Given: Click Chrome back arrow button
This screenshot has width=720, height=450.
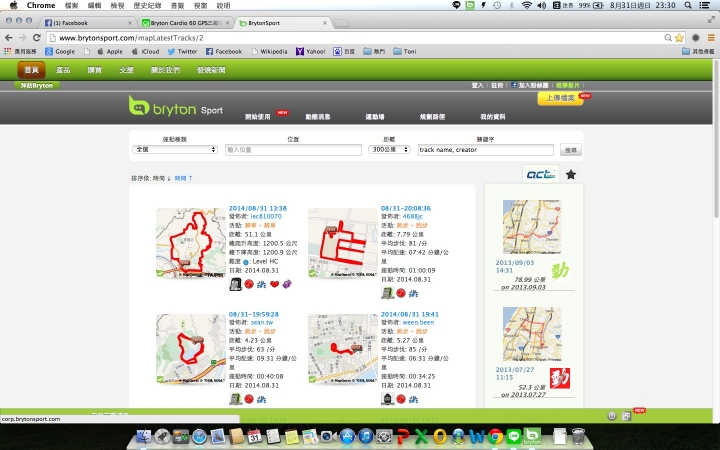Looking at the screenshot, I should [9, 38].
